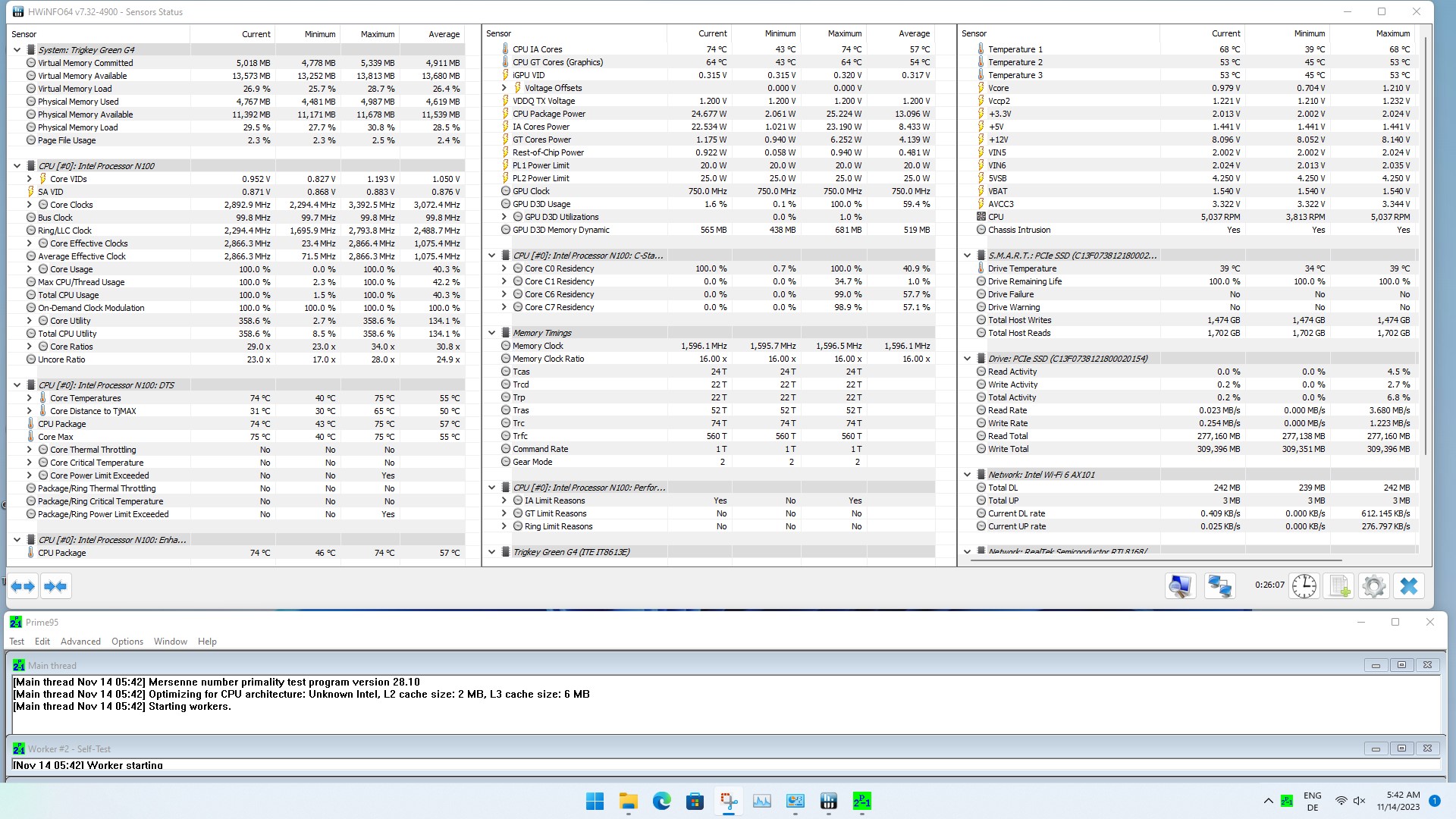Click the shrink-columns inward arrows icon in HWiNFO

click(x=55, y=586)
